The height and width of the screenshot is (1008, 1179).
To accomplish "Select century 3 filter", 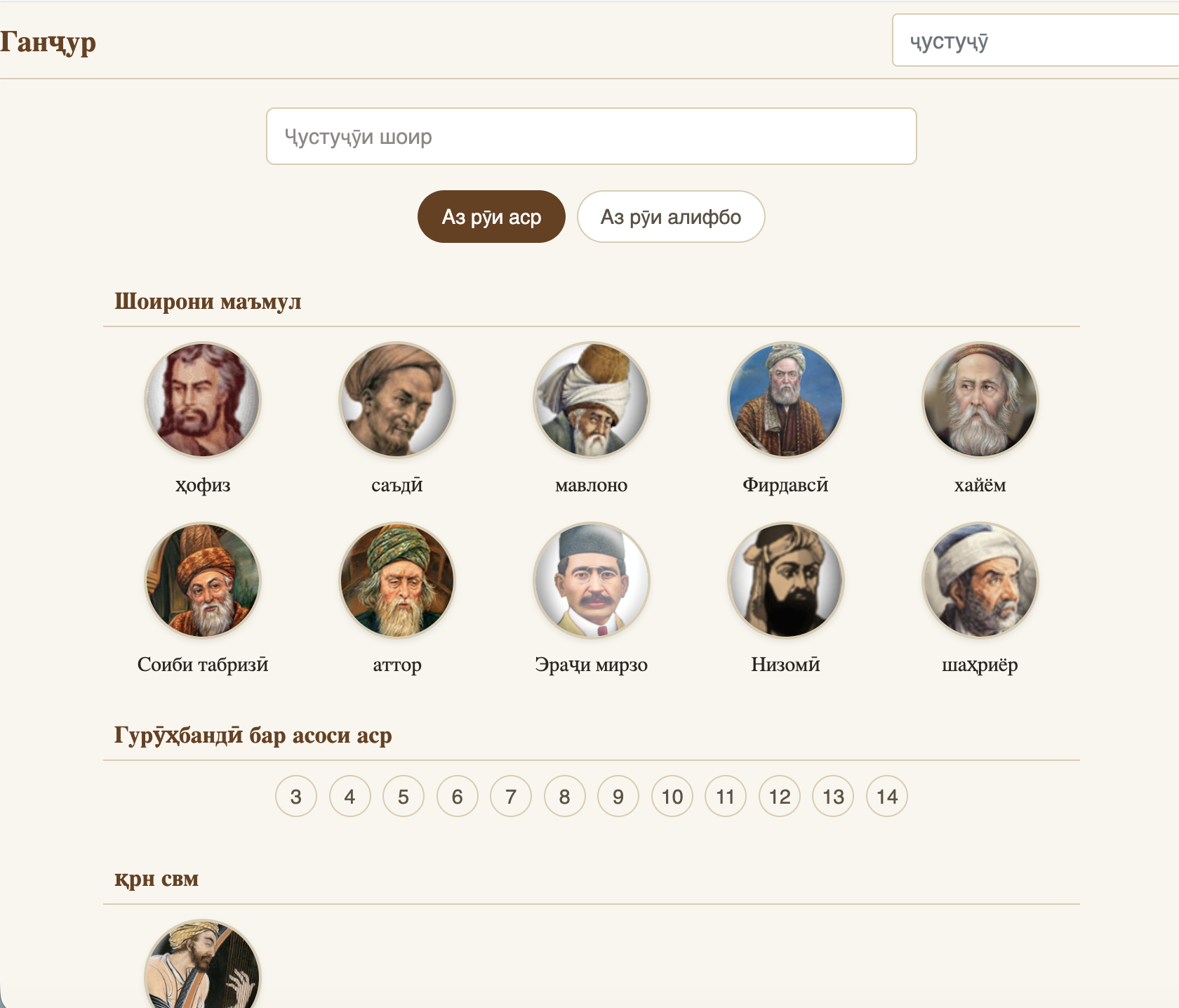I will [296, 796].
